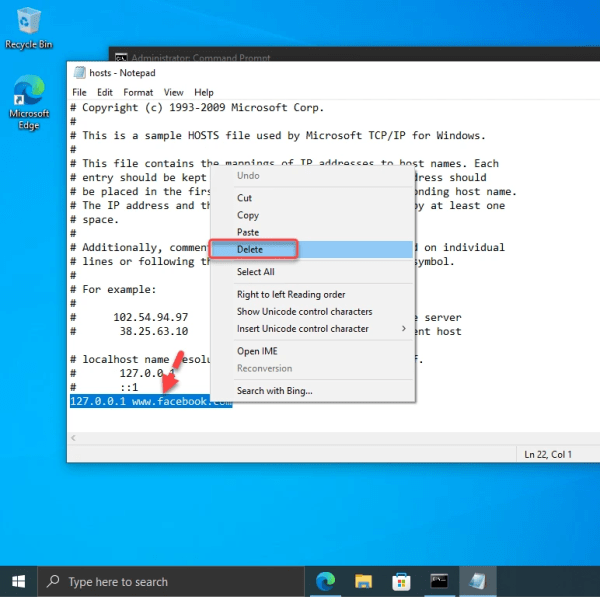
Task: Switch to Command Prompt taskbar icon
Action: coord(439,582)
